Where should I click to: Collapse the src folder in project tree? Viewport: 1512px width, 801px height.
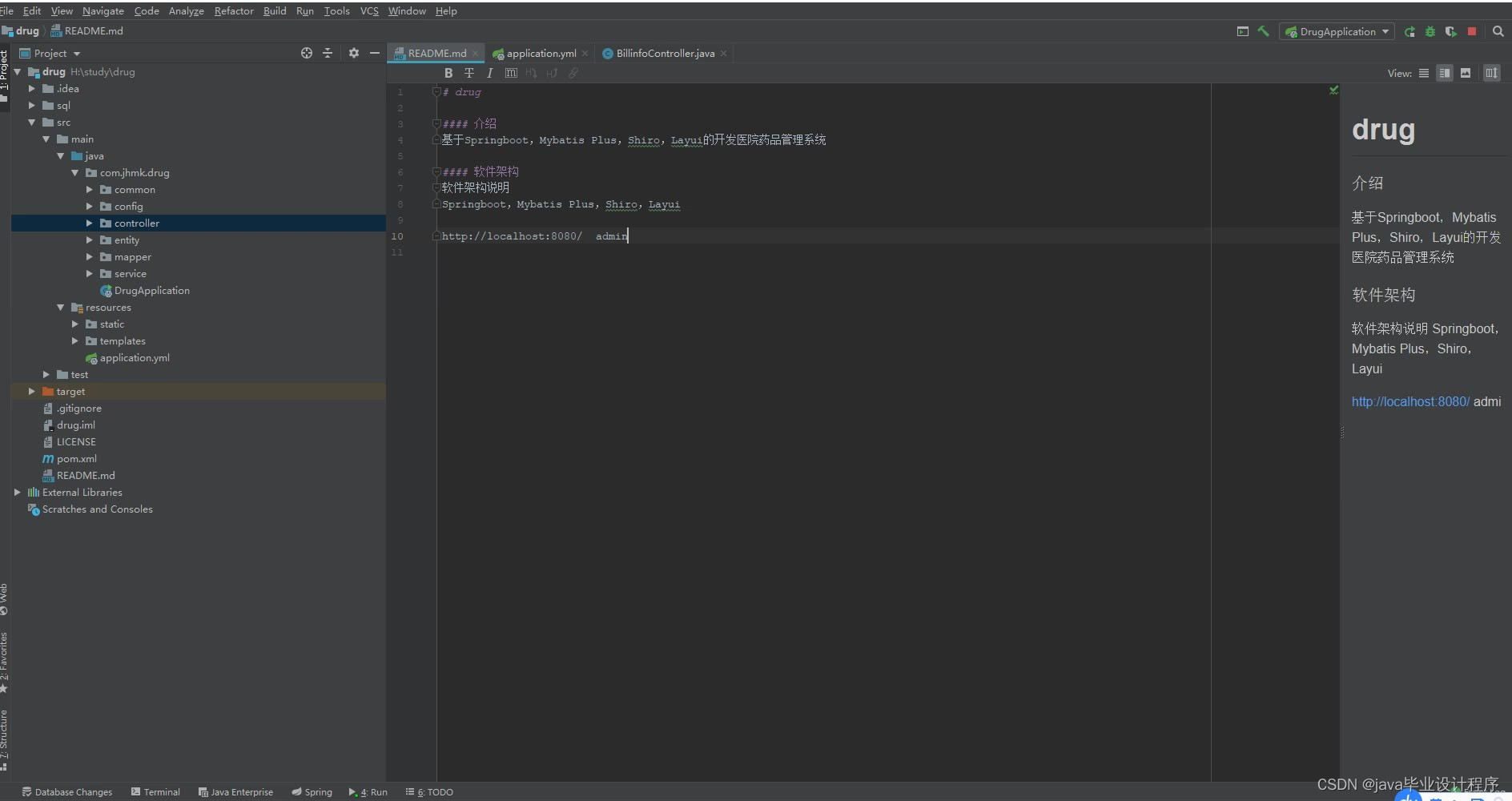pos(34,122)
